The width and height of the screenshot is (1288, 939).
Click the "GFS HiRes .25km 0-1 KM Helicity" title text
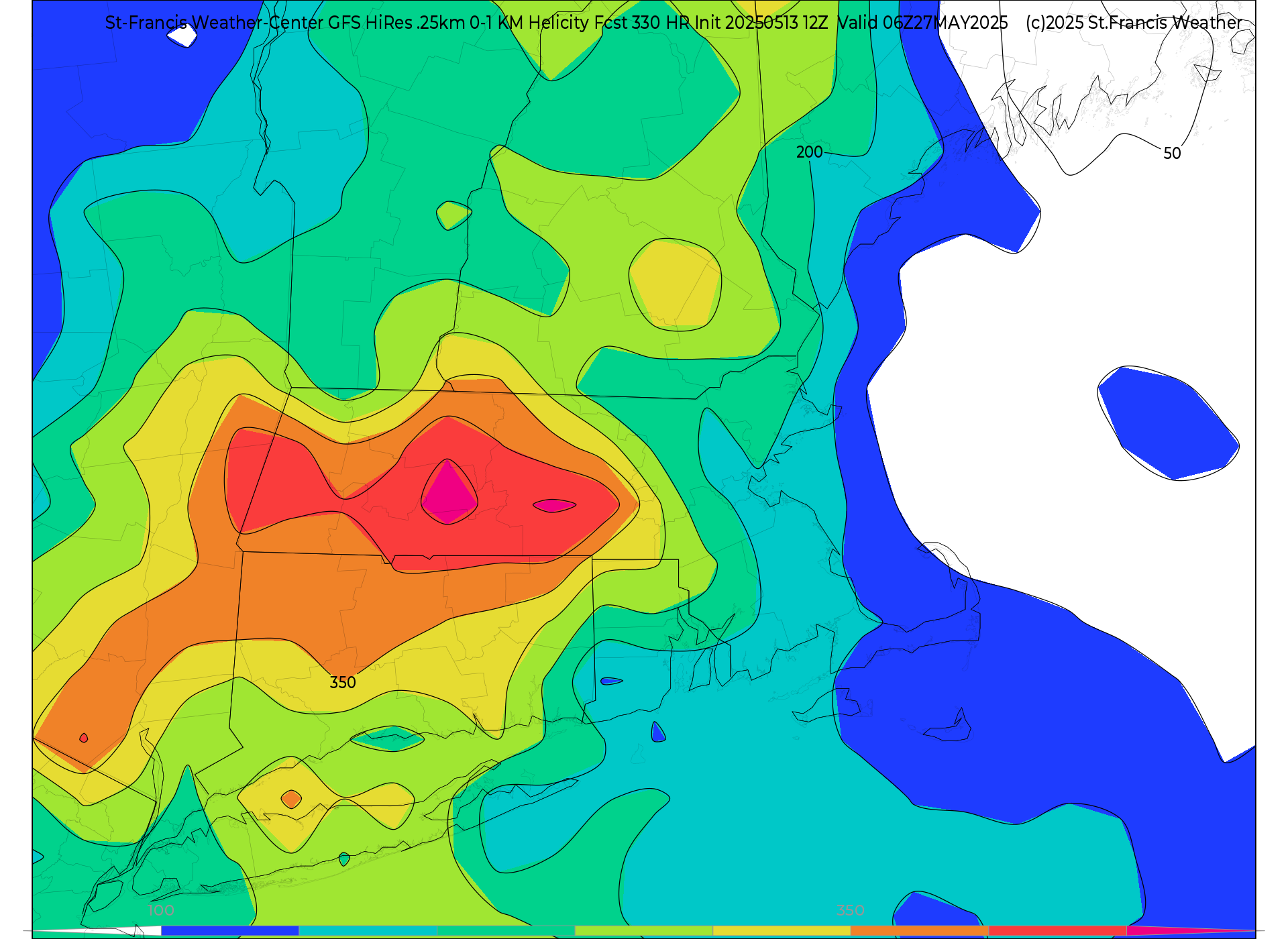[x=458, y=23]
